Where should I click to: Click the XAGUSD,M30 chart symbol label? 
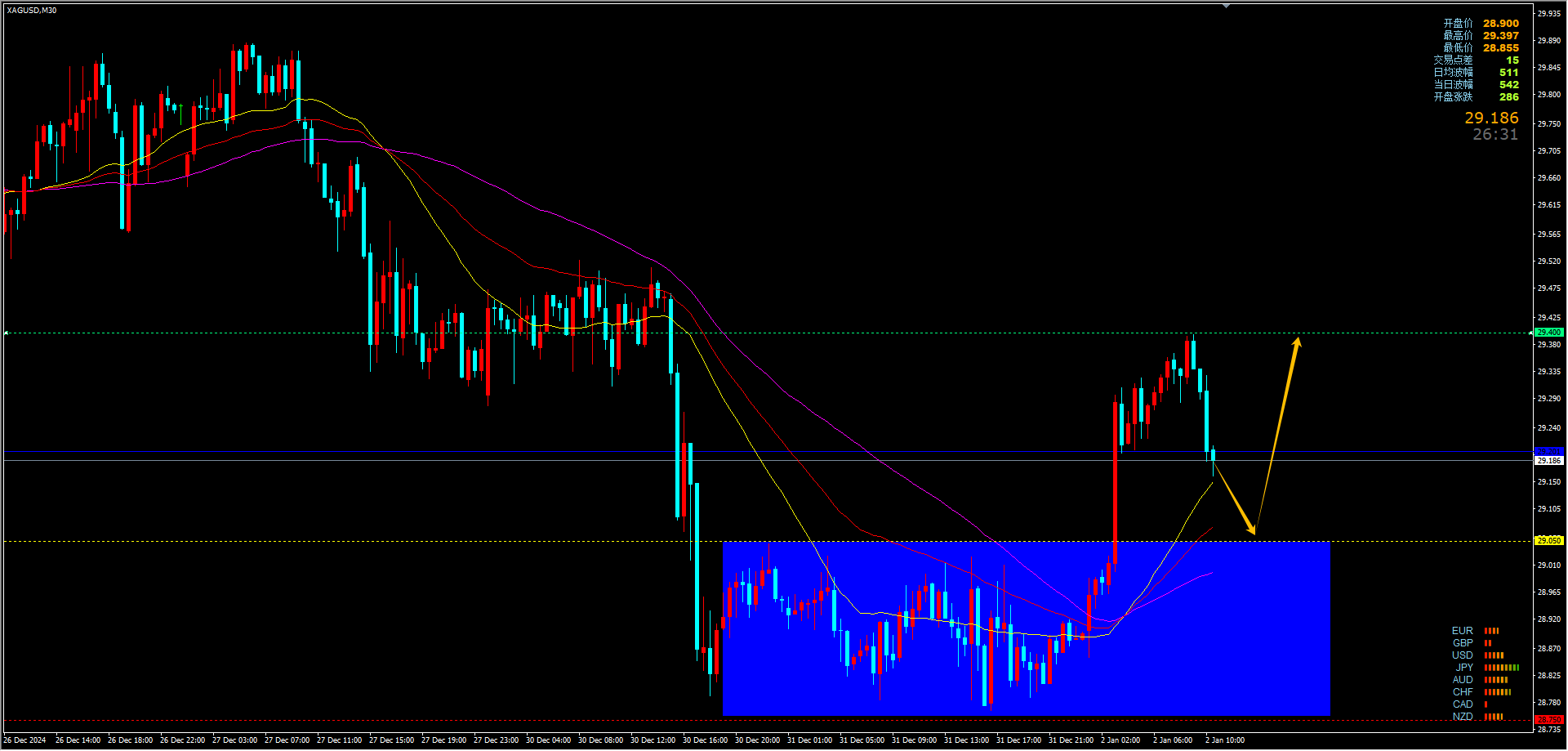[x=32, y=11]
